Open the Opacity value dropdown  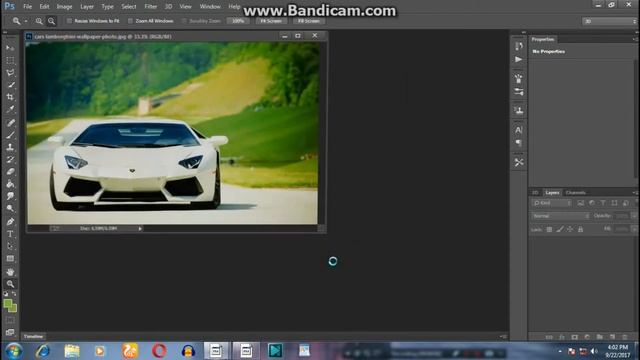coord(634,216)
